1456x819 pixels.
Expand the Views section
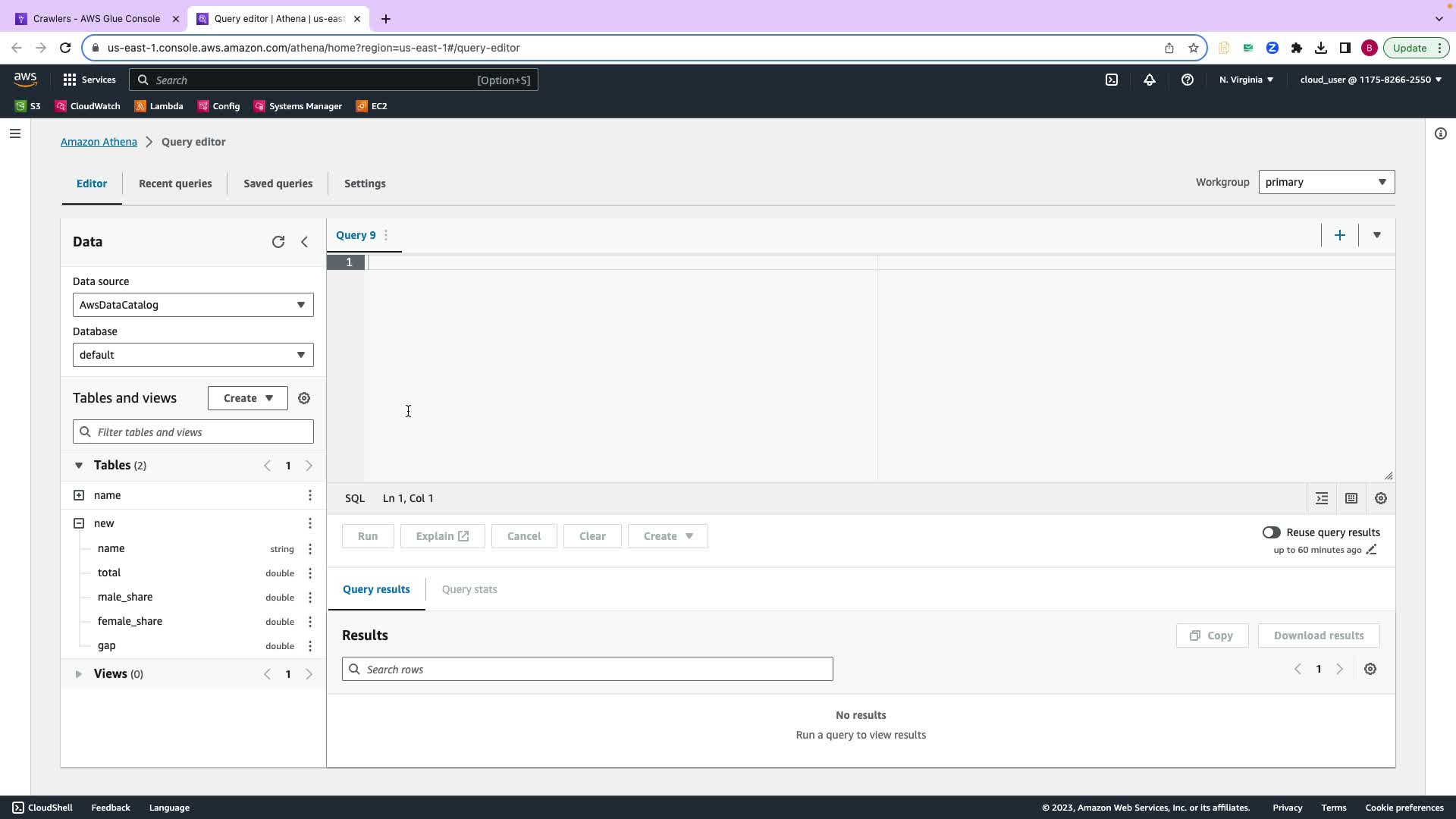79,674
